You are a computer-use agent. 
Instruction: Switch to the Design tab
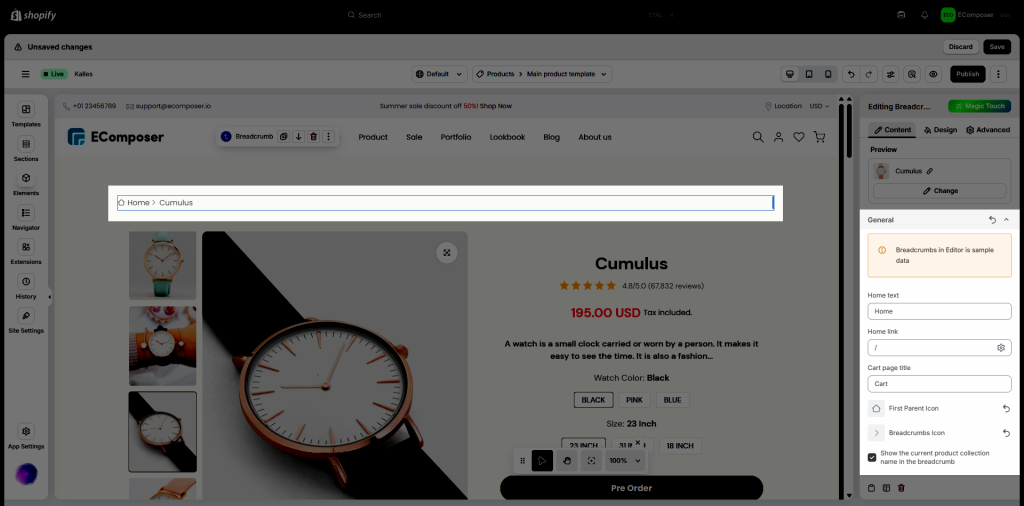pos(940,130)
